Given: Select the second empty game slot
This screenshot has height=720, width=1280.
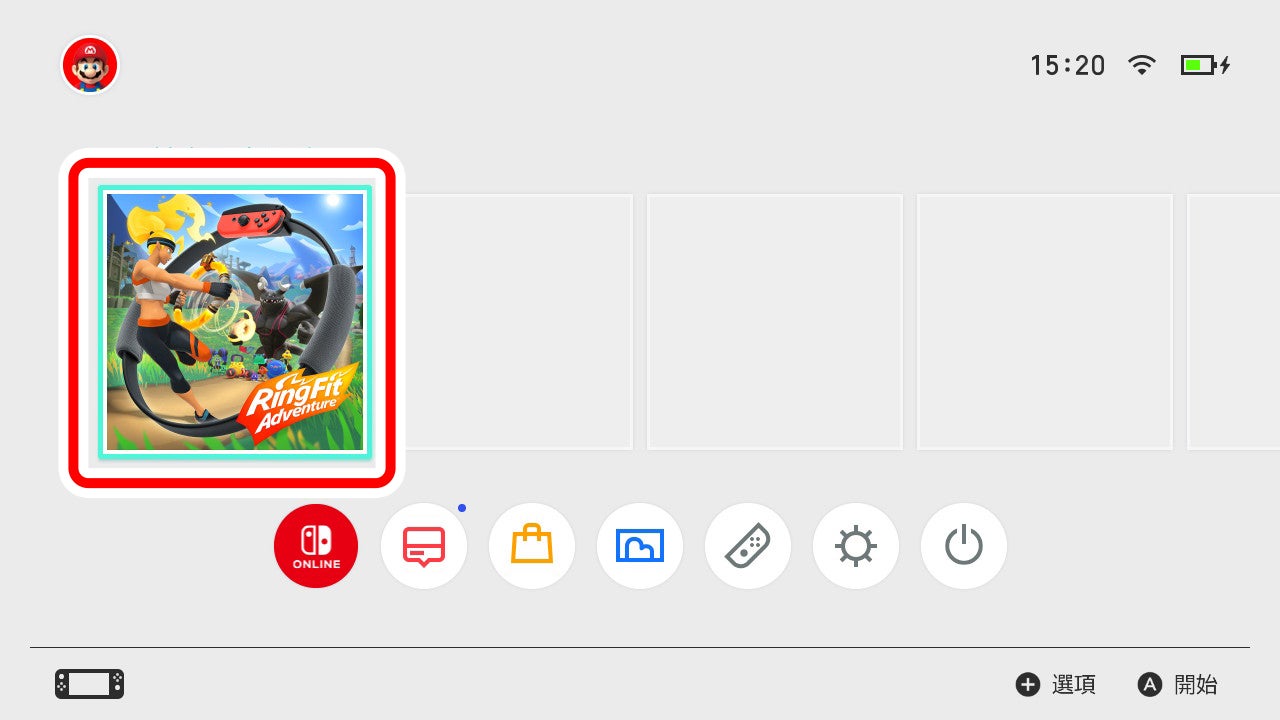Looking at the screenshot, I should tap(775, 322).
